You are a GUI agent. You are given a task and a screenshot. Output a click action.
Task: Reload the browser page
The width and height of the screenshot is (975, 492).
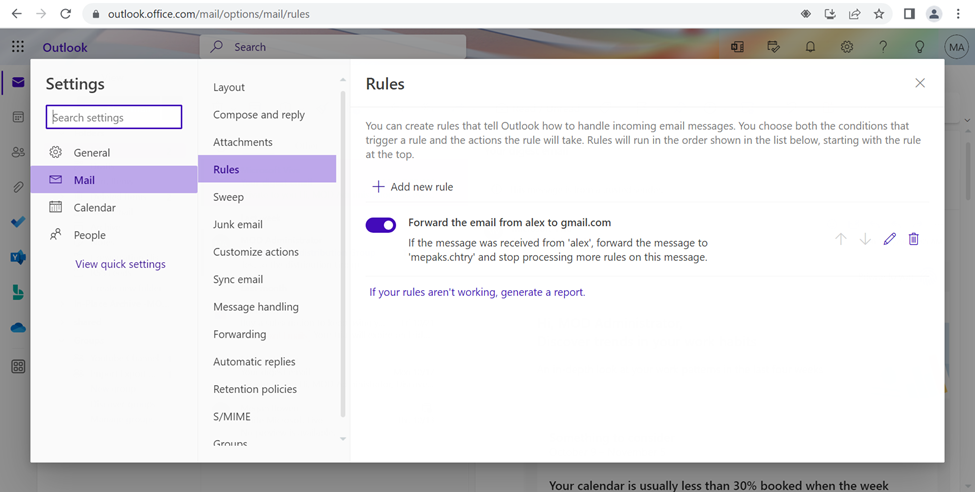tap(65, 14)
